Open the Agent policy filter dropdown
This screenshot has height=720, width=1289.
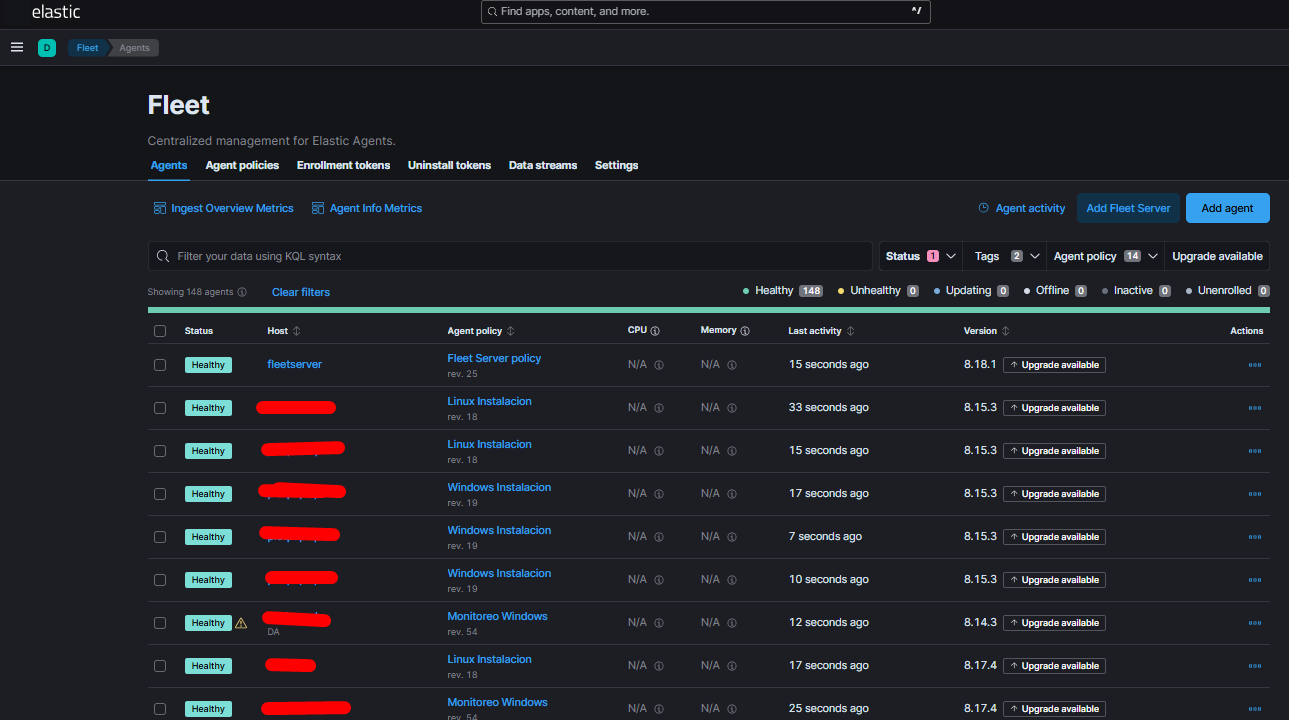1105,256
